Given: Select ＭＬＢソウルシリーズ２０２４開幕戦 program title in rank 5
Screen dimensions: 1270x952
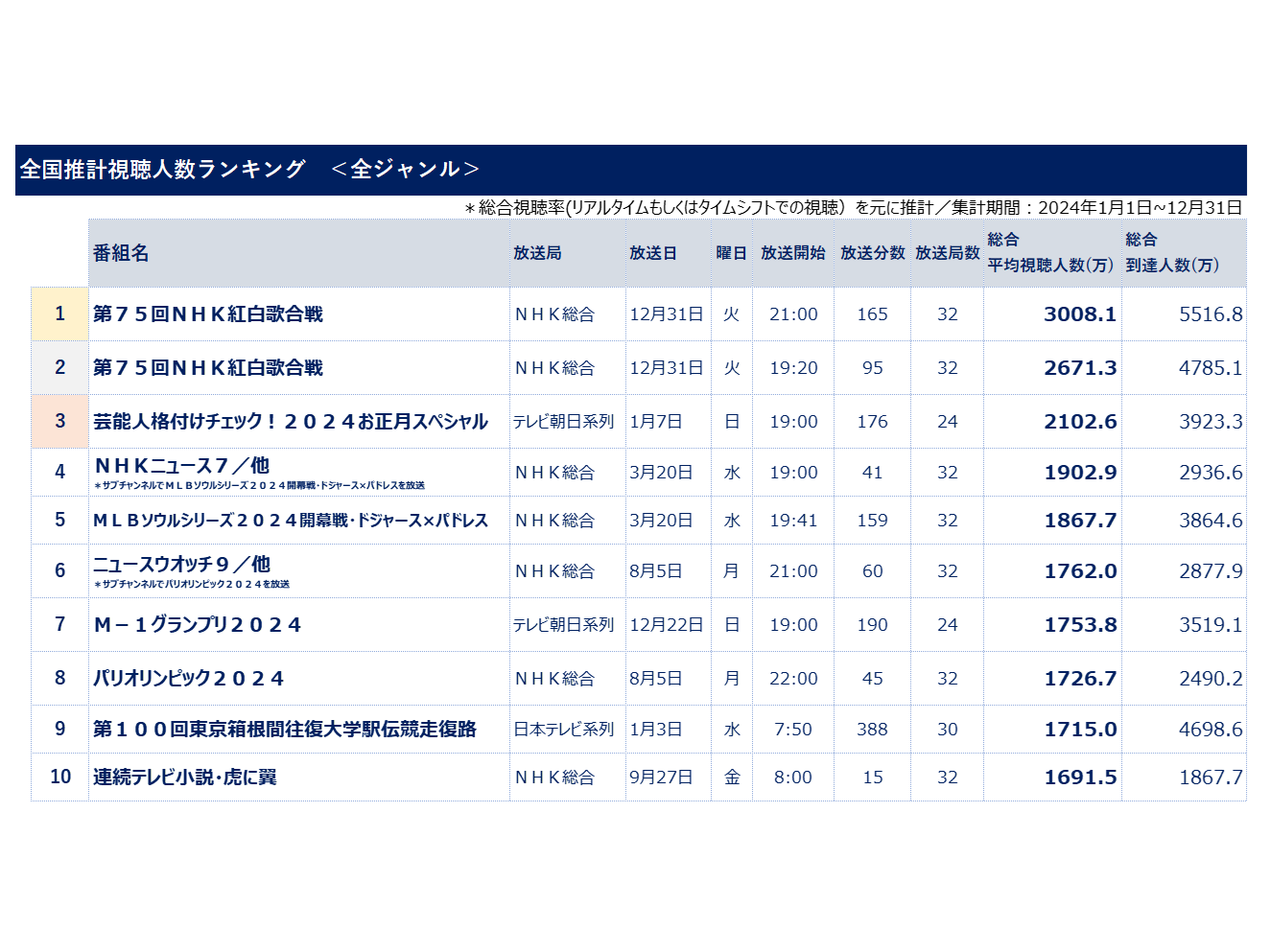Looking at the screenshot, I should click(x=290, y=521).
